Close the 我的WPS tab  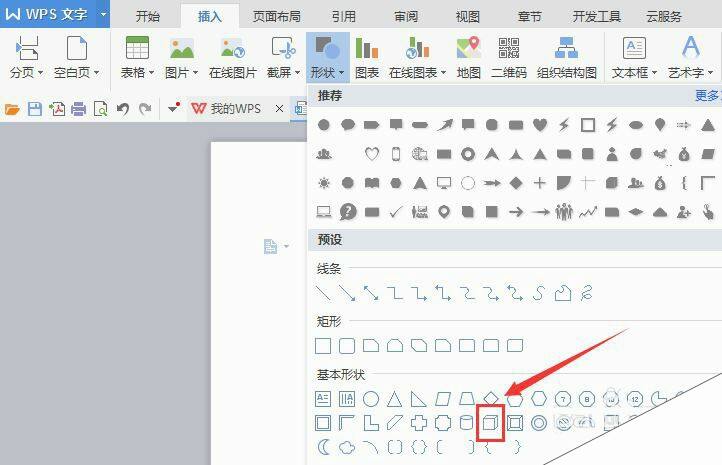point(279,109)
